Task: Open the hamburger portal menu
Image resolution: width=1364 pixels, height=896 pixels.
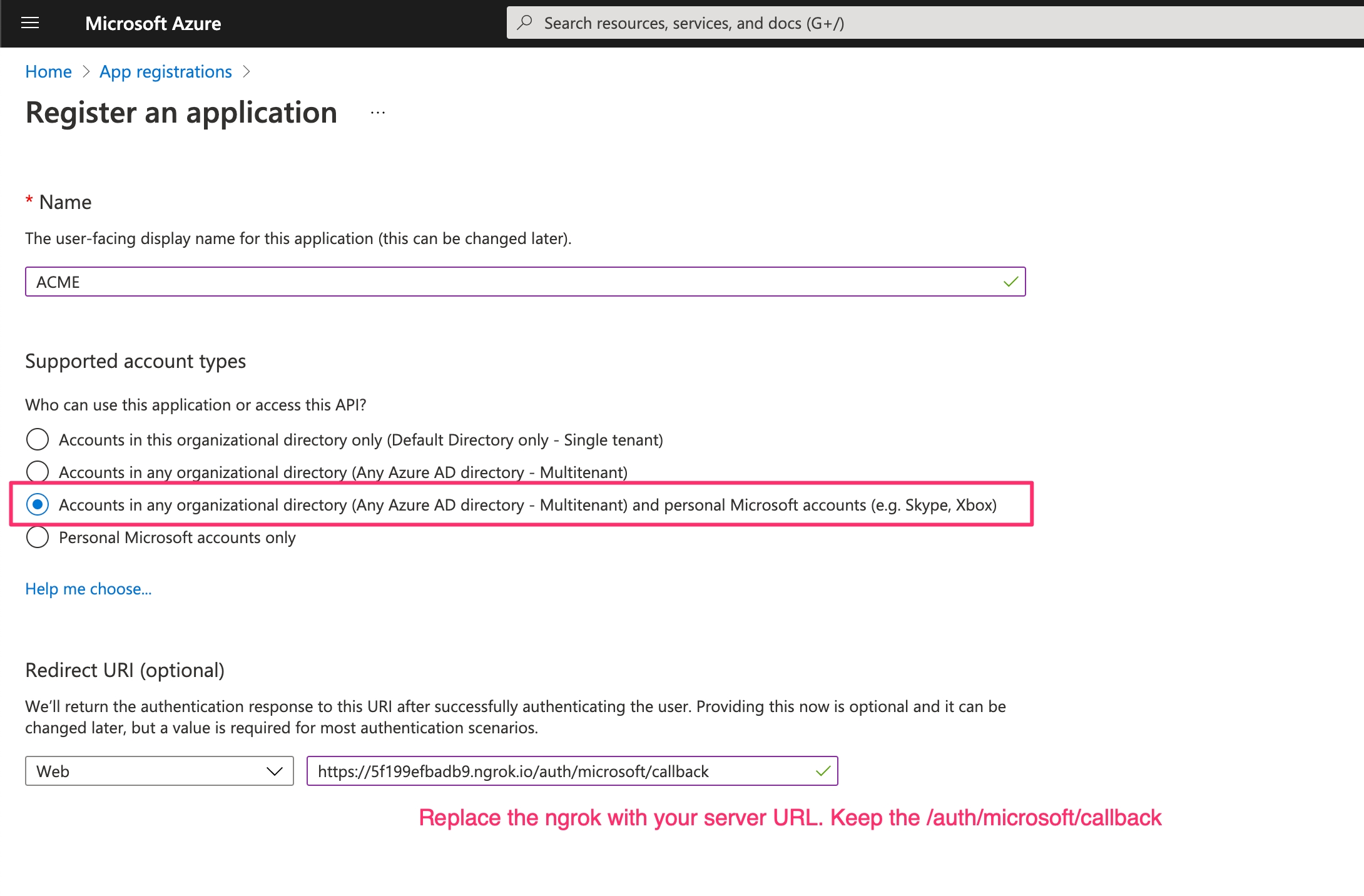Action: click(30, 23)
